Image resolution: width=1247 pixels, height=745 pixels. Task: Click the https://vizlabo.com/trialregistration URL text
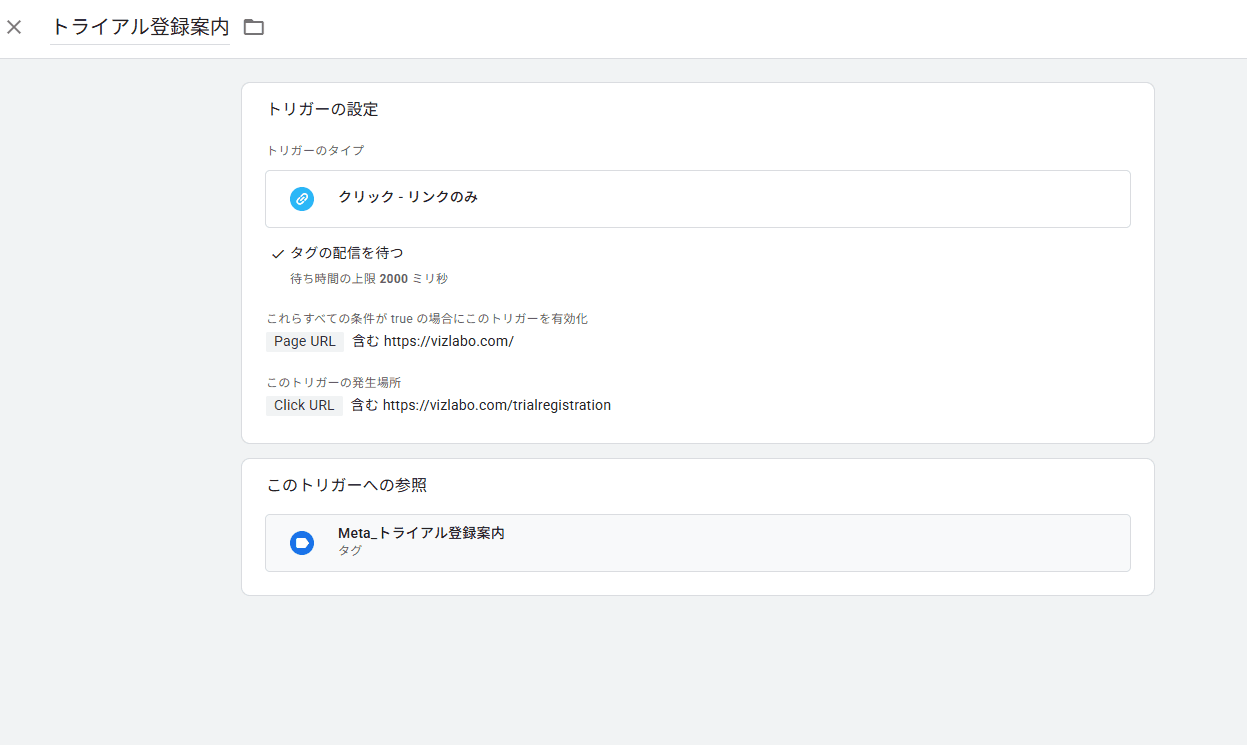(x=495, y=405)
